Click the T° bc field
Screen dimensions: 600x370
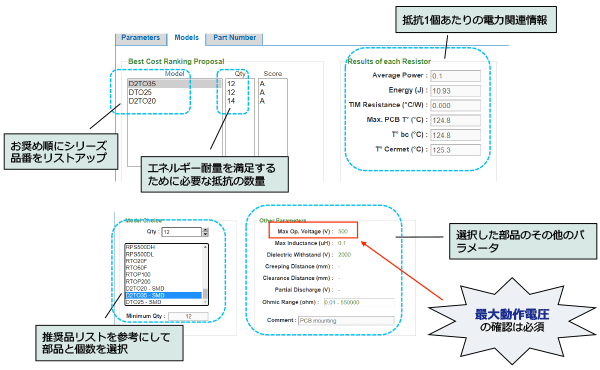coord(455,135)
